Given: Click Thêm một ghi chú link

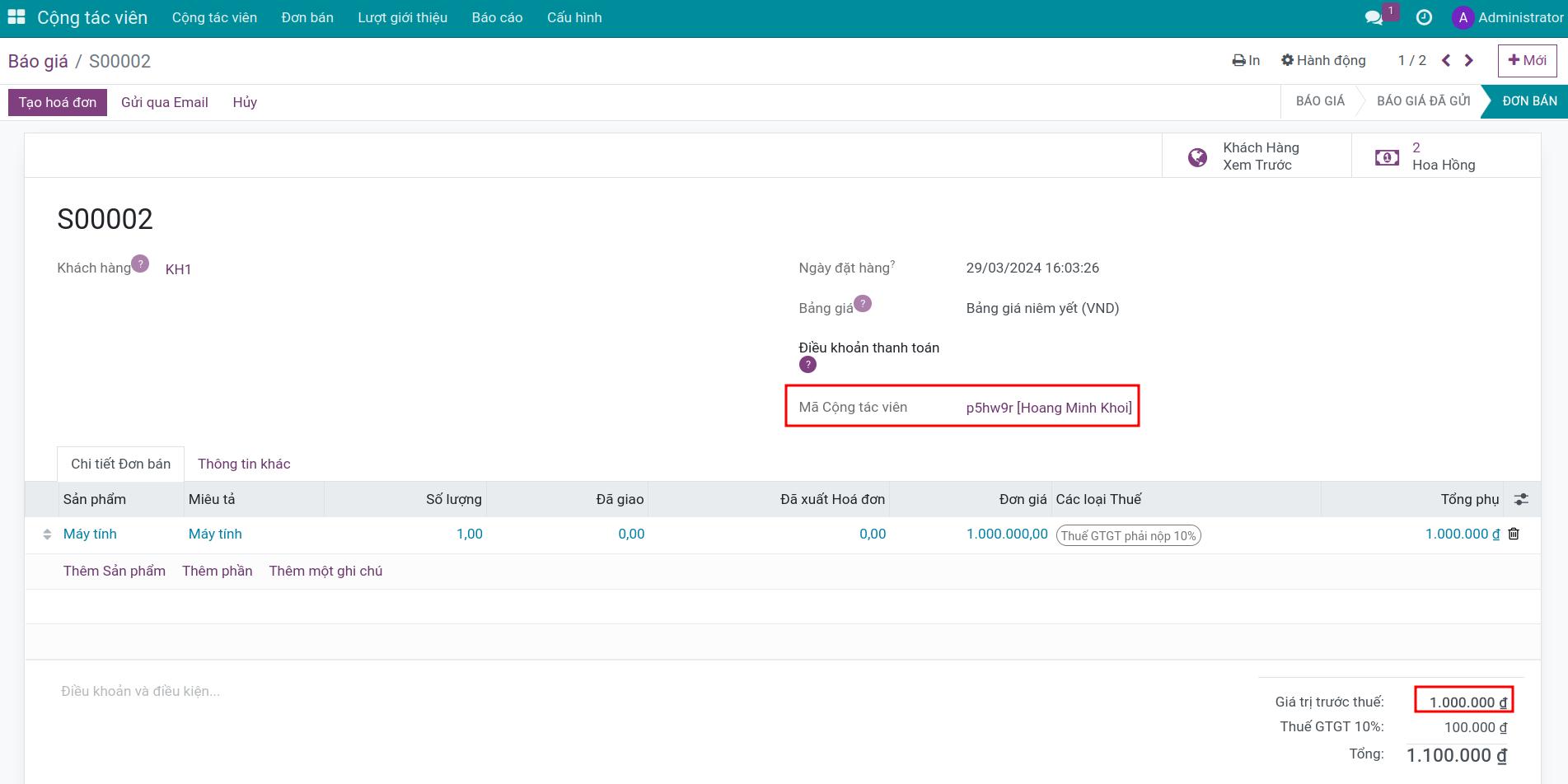Looking at the screenshot, I should pyautogui.click(x=325, y=571).
